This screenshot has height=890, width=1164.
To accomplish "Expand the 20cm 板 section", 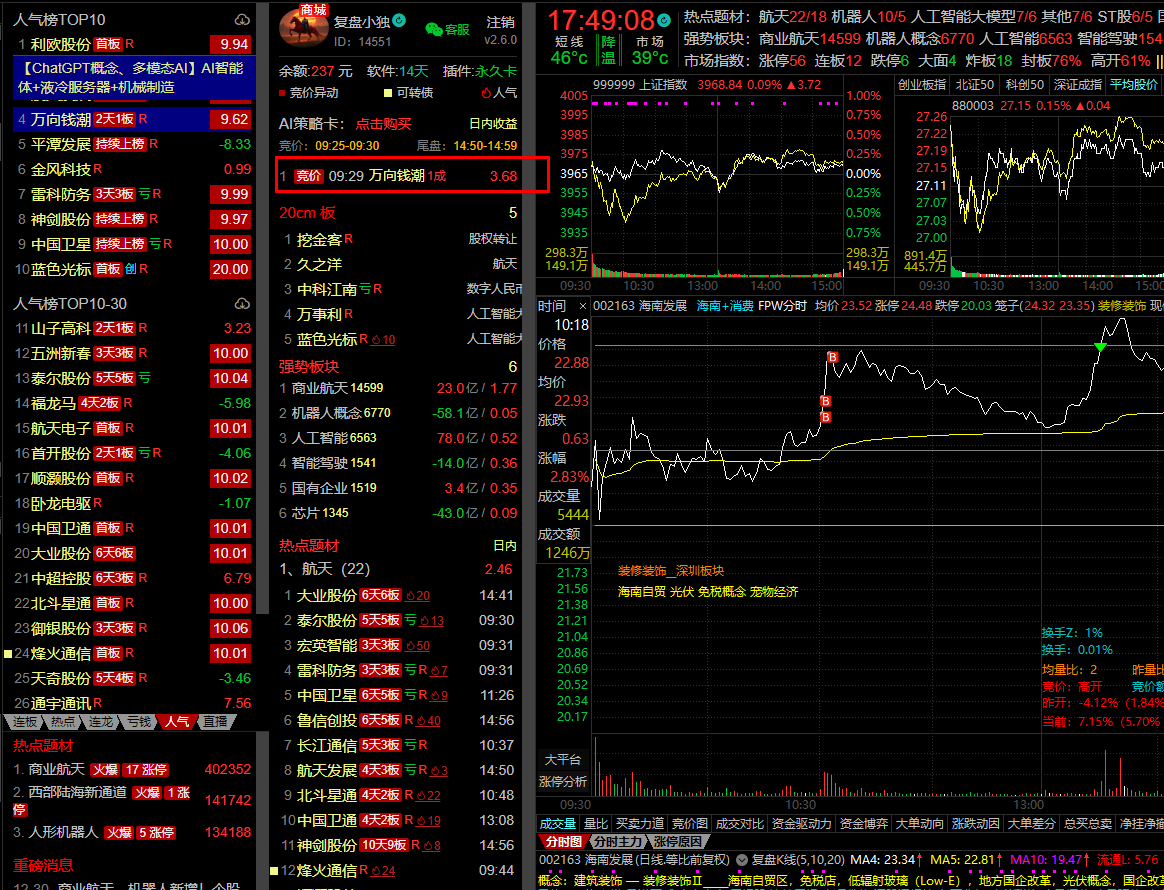I will (308, 213).
